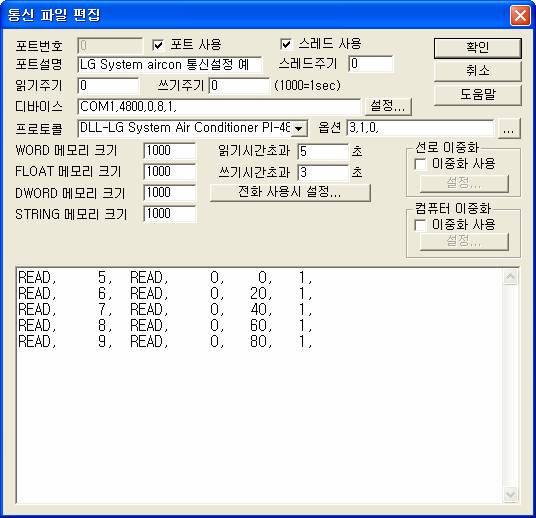Select the READ 7 line in list
Image resolution: width=536 pixels, height=518 pixels.
point(165,309)
